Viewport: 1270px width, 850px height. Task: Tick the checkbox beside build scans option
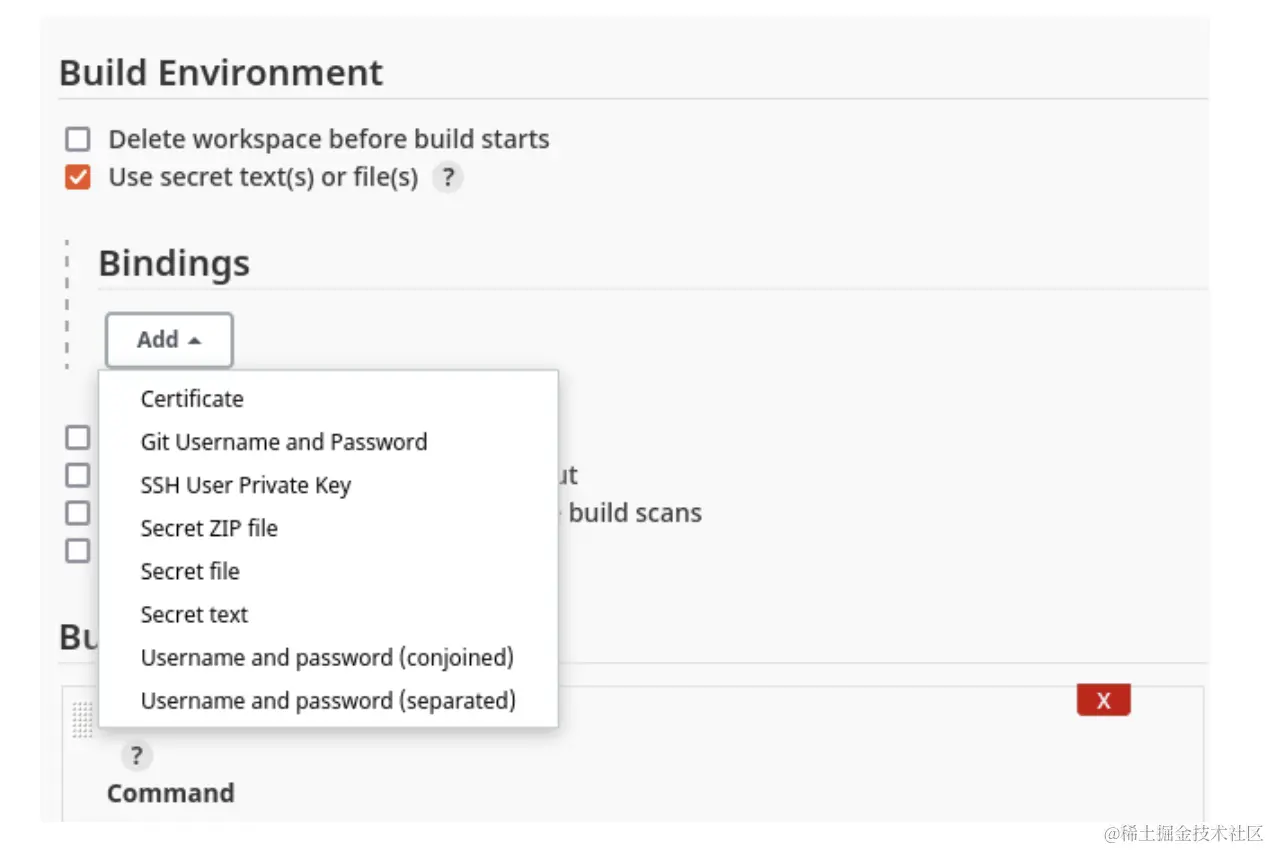[78, 513]
